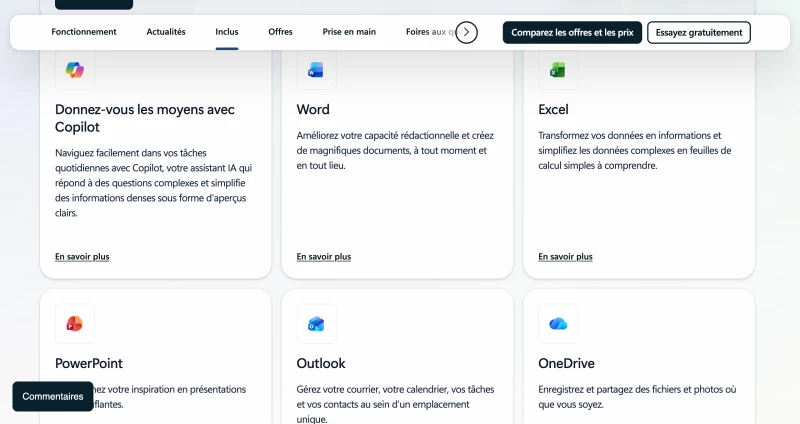Click the Word card heading

click(x=313, y=110)
